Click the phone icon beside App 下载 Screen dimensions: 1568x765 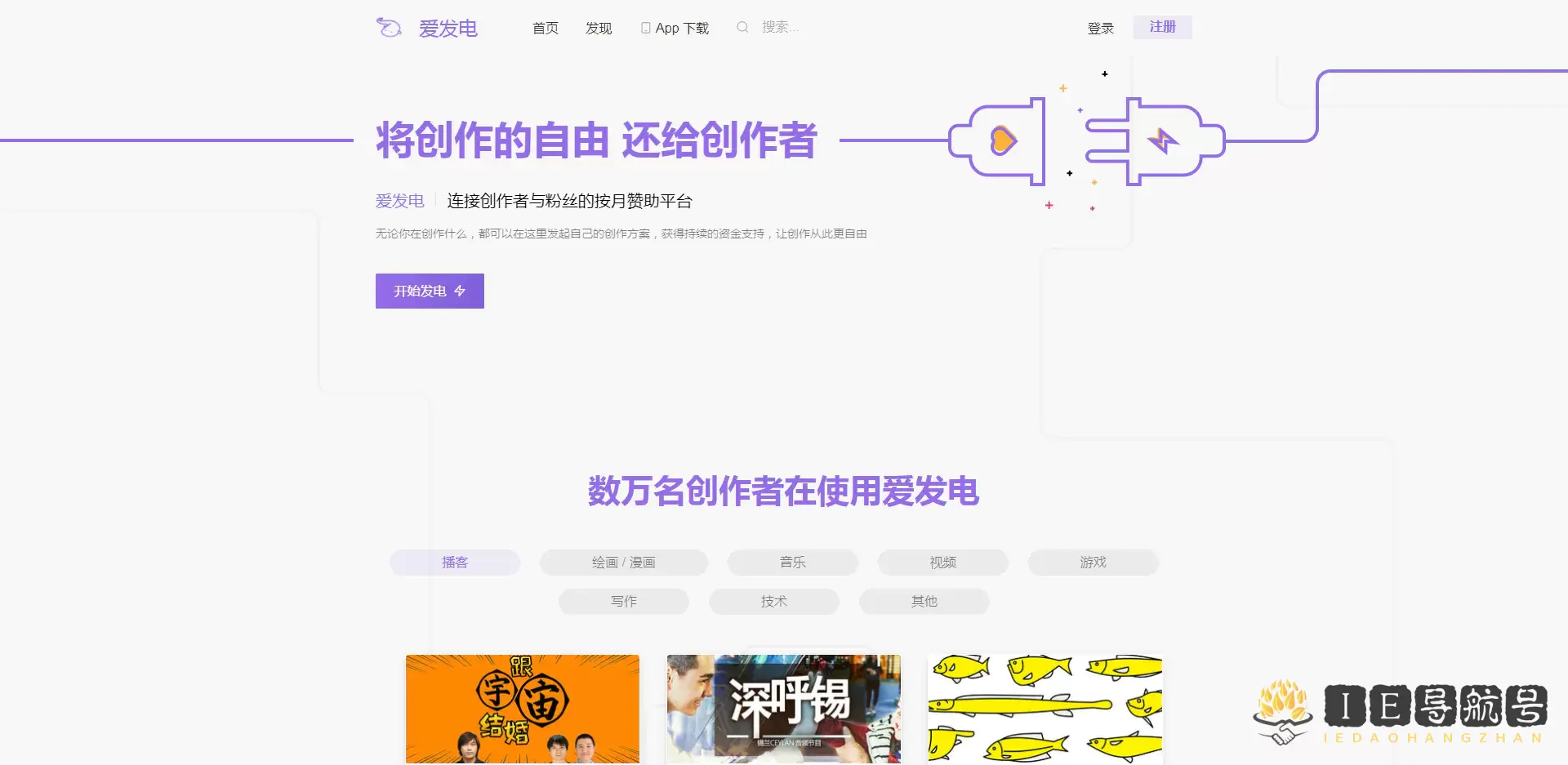[645, 27]
